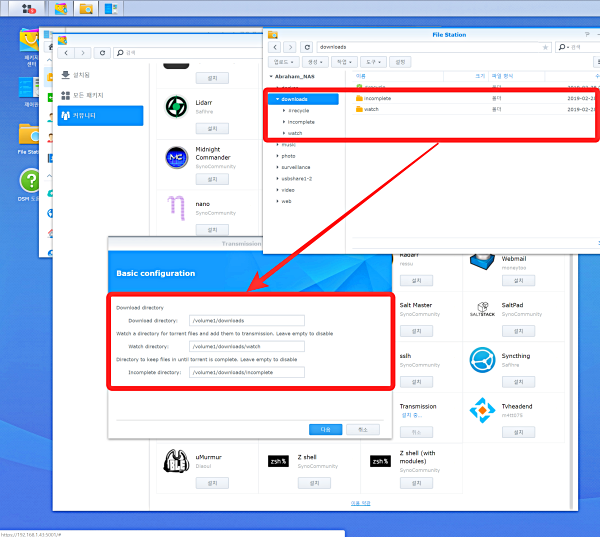
Task: Go forward in Package Center
Action: [83, 53]
